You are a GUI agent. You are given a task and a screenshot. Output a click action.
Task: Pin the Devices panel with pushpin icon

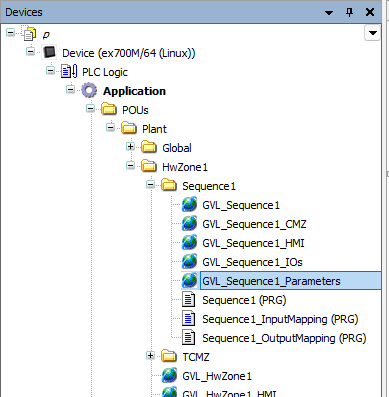point(349,12)
